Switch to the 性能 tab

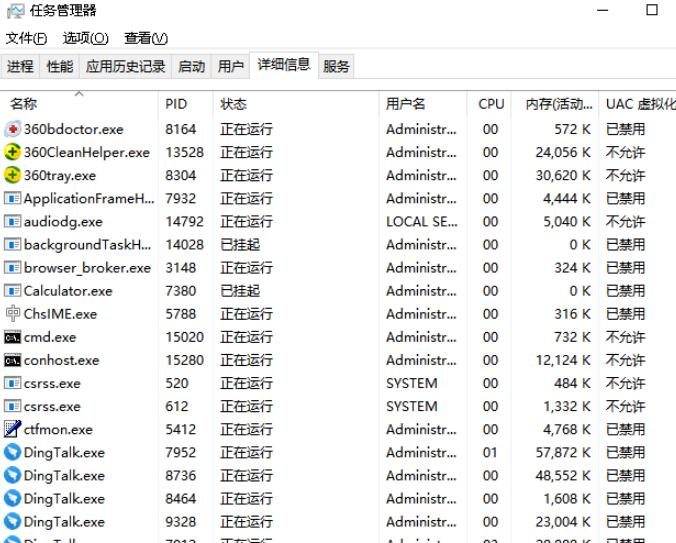pos(59,66)
